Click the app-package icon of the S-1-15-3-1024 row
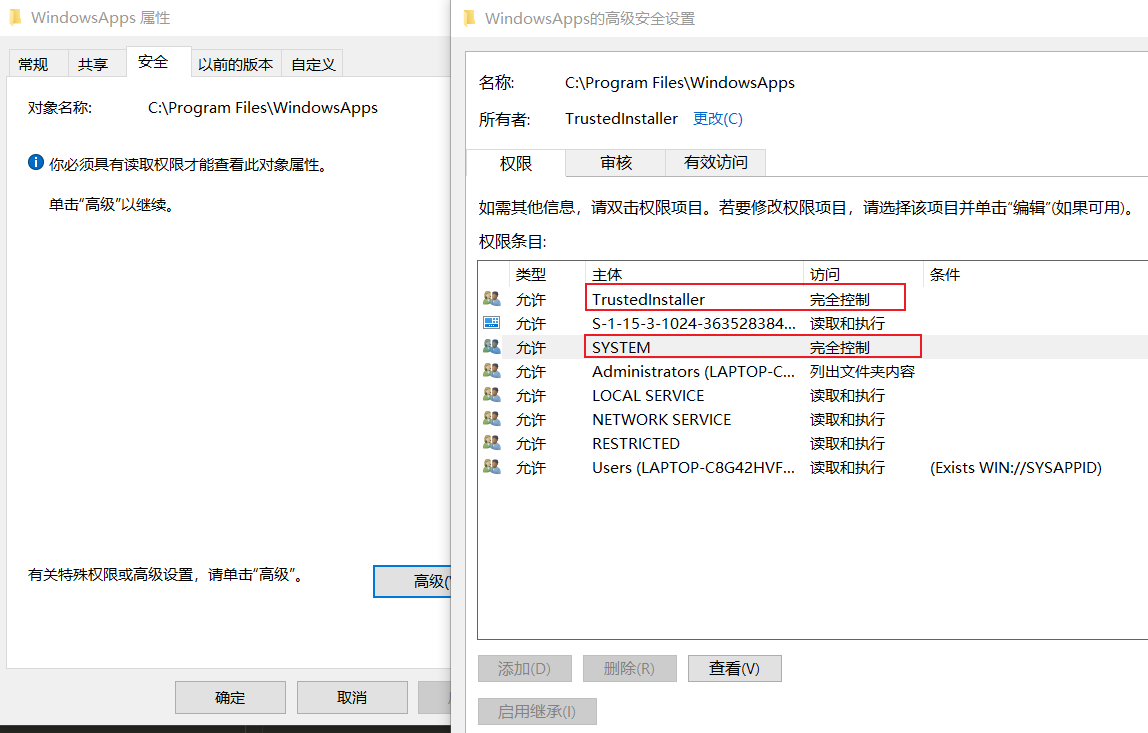 (x=491, y=323)
